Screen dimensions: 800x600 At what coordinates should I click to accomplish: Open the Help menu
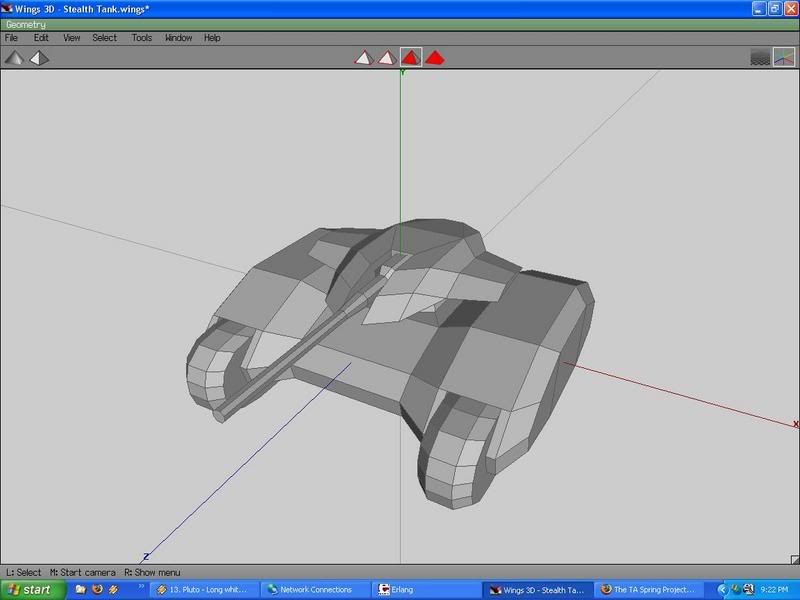click(212, 38)
